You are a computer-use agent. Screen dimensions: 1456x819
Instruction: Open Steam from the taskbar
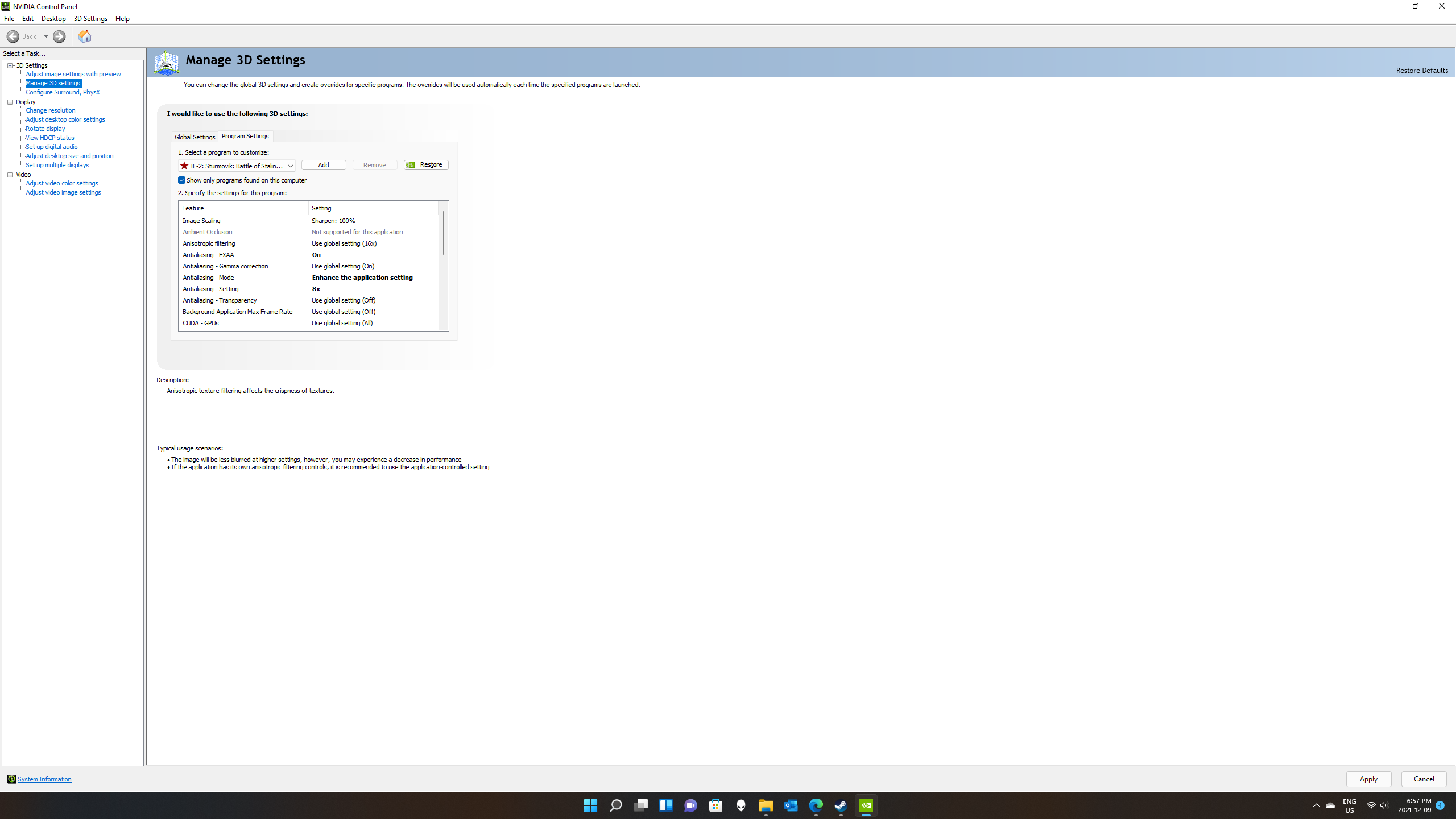click(x=841, y=805)
